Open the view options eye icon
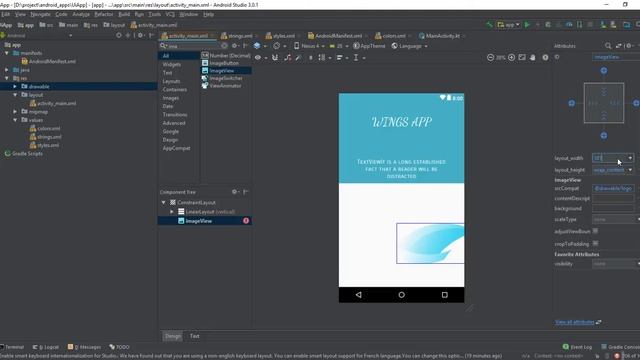 pos(258,58)
